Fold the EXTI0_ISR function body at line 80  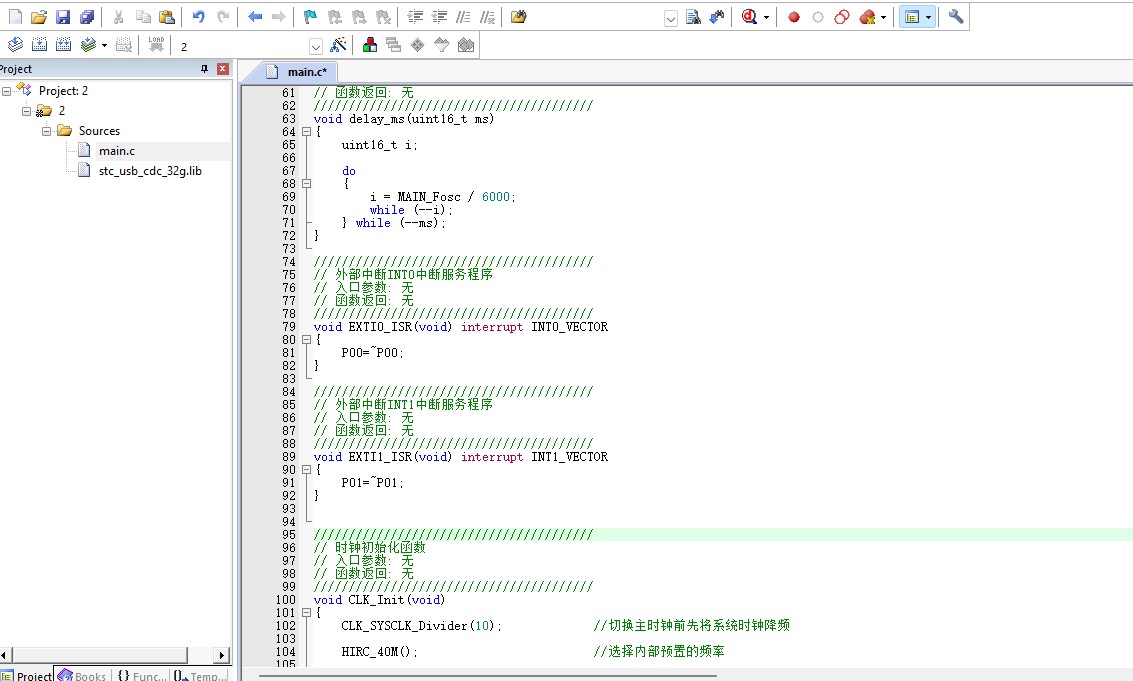click(x=306, y=340)
